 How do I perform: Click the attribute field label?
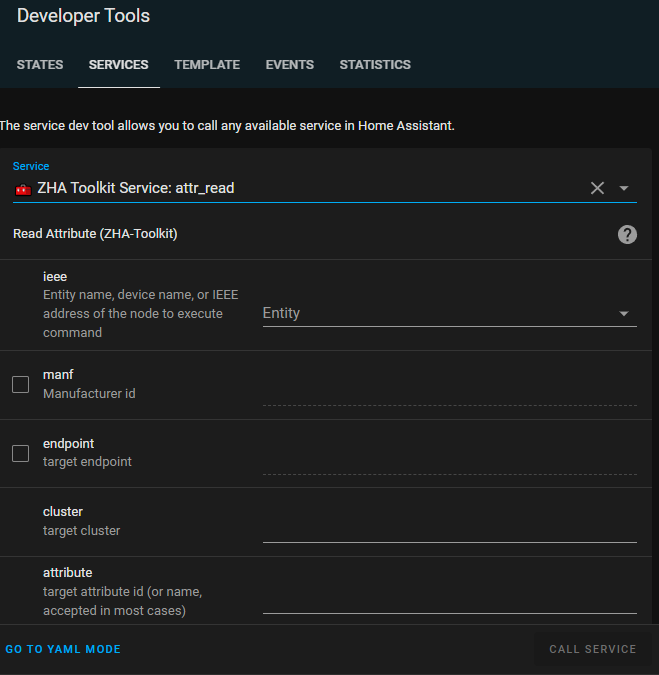pos(68,573)
